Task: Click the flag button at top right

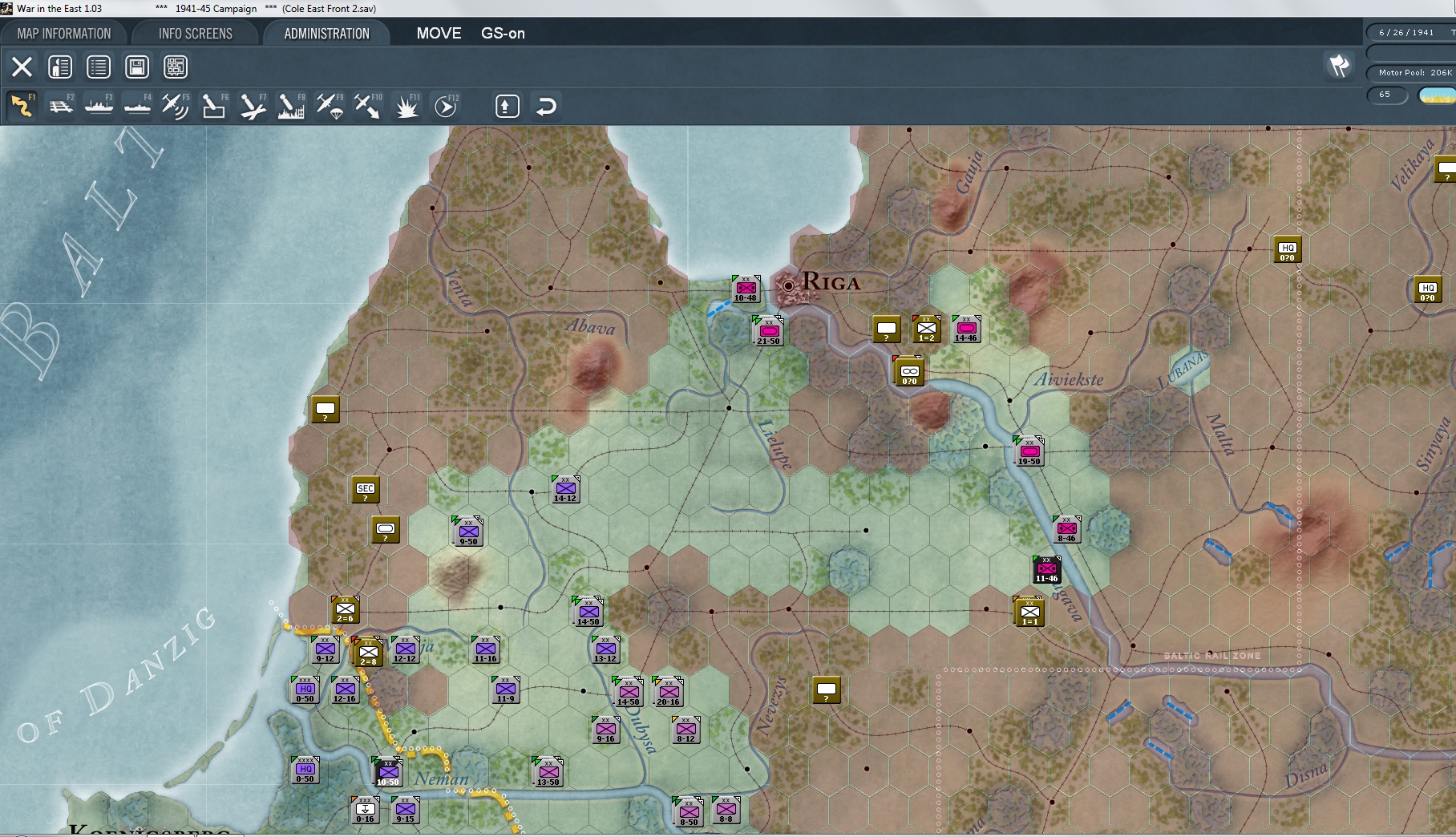Action: [x=1339, y=66]
